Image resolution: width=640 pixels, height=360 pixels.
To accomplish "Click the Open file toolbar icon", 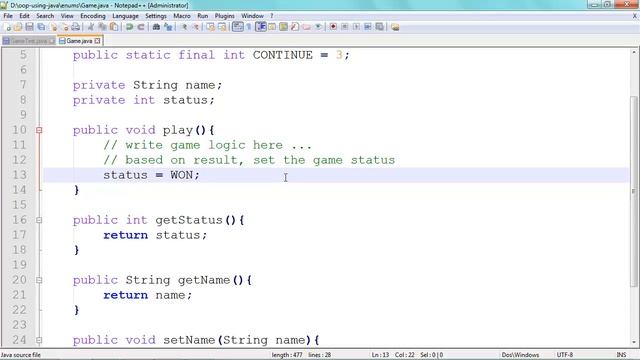I will 18,27.
